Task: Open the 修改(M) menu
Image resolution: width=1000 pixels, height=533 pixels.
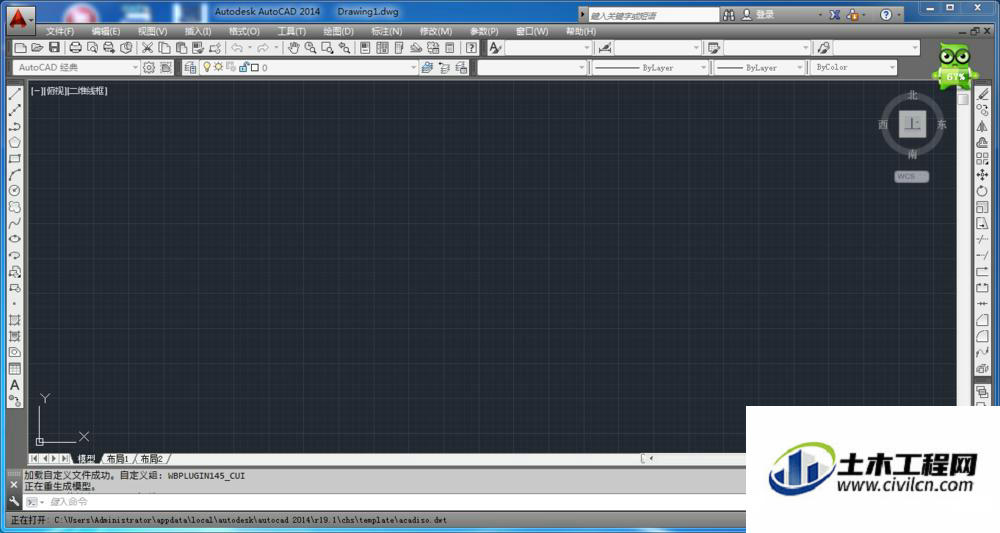Action: click(x=436, y=31)
